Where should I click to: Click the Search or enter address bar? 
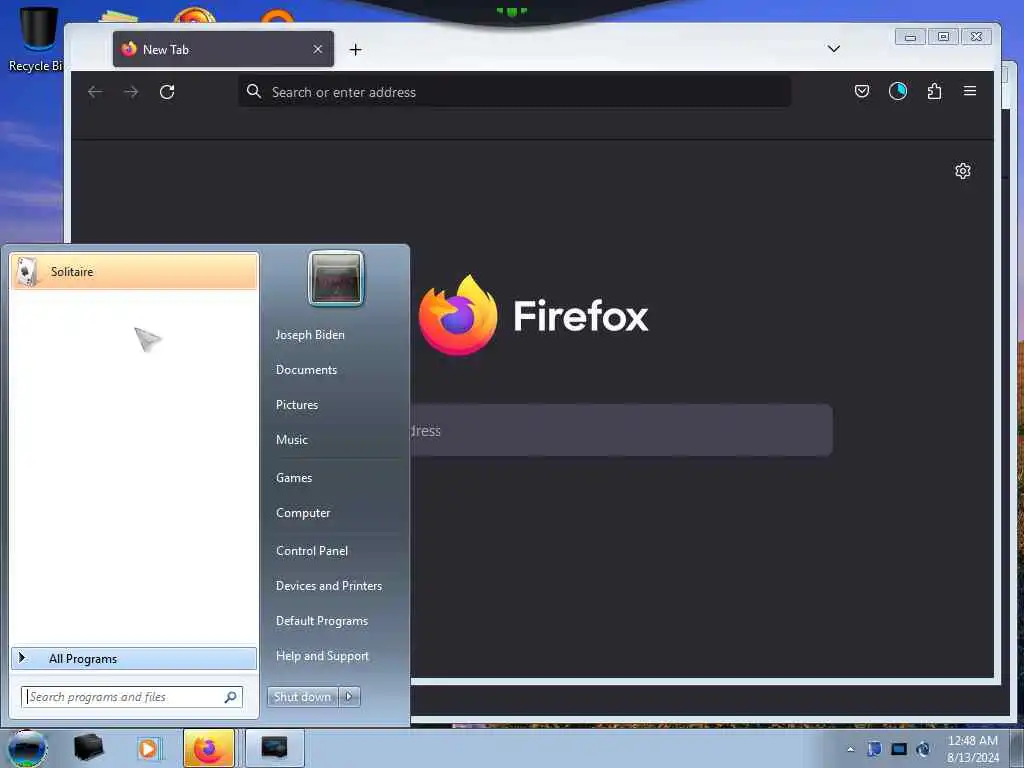515,92
